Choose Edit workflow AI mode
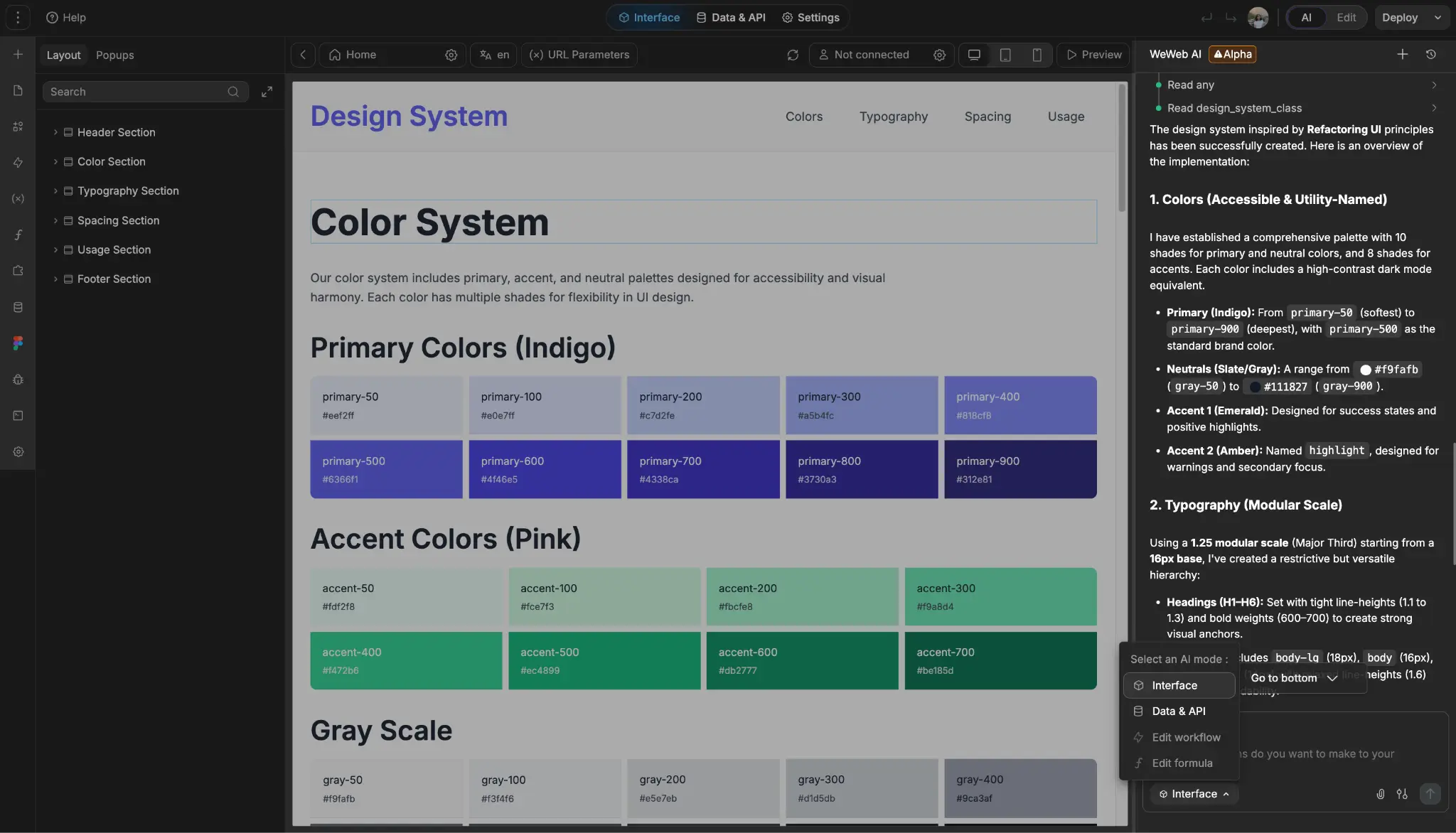 [1179, 738]
